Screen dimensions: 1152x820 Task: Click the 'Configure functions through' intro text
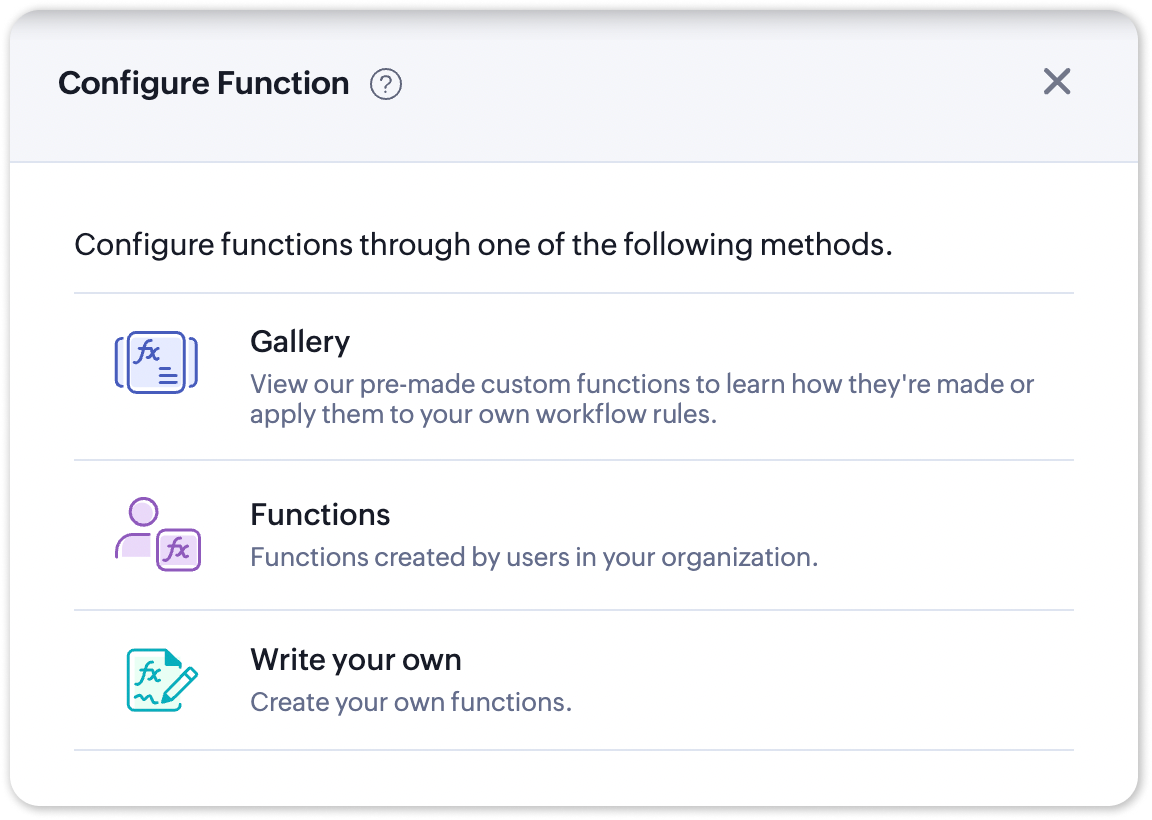[482, 245]
